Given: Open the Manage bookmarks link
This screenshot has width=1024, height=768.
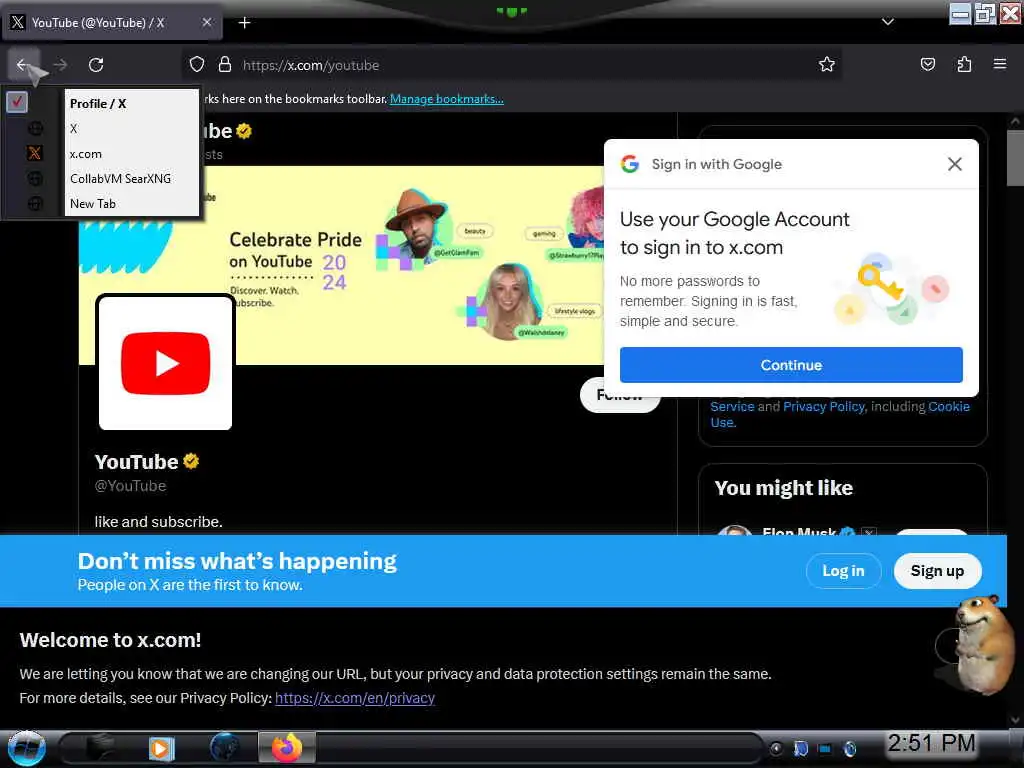Looking at the screenshot, I should pos(447,99).
